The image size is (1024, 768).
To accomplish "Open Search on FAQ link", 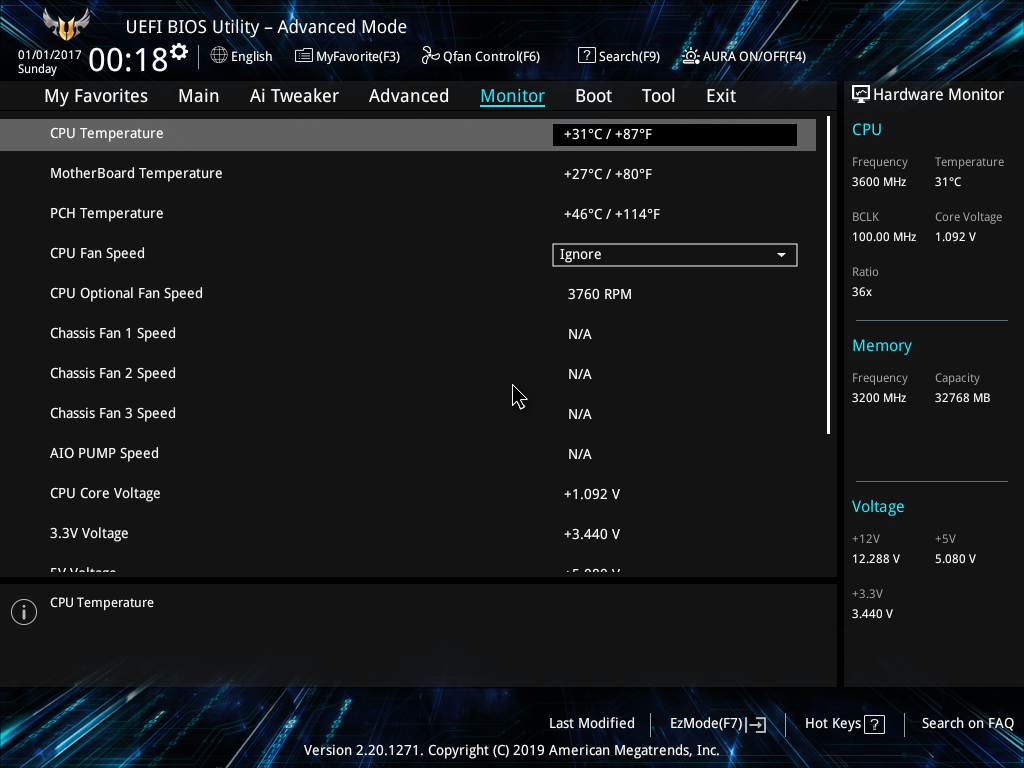I will pyautogui.click(x=967, y=724).
